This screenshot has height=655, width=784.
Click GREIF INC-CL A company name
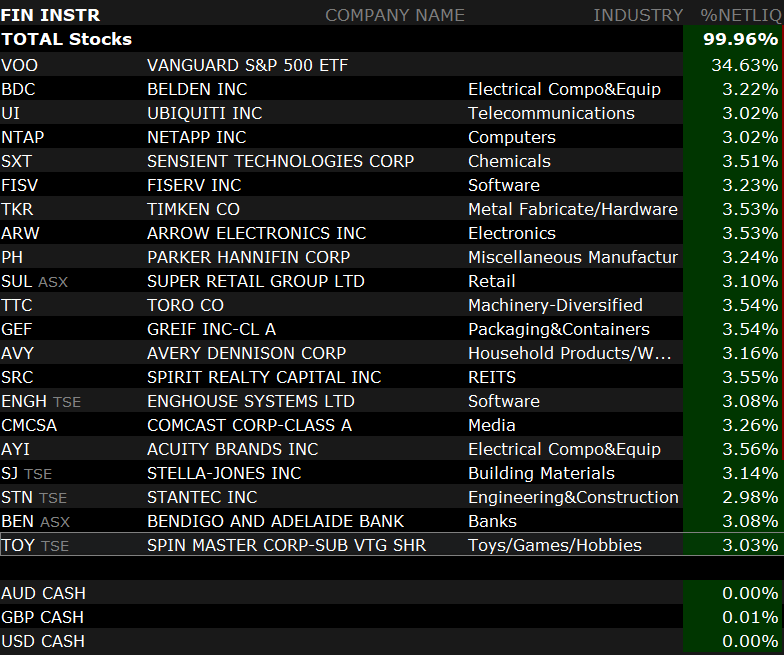click(x=212, y=329)
